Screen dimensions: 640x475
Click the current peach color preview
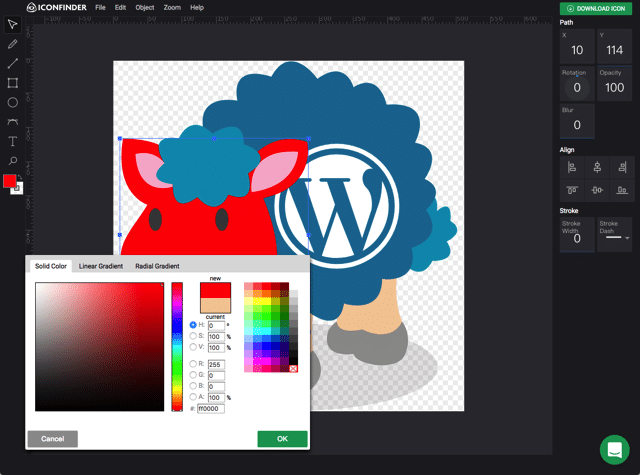[x=215, y=306]
